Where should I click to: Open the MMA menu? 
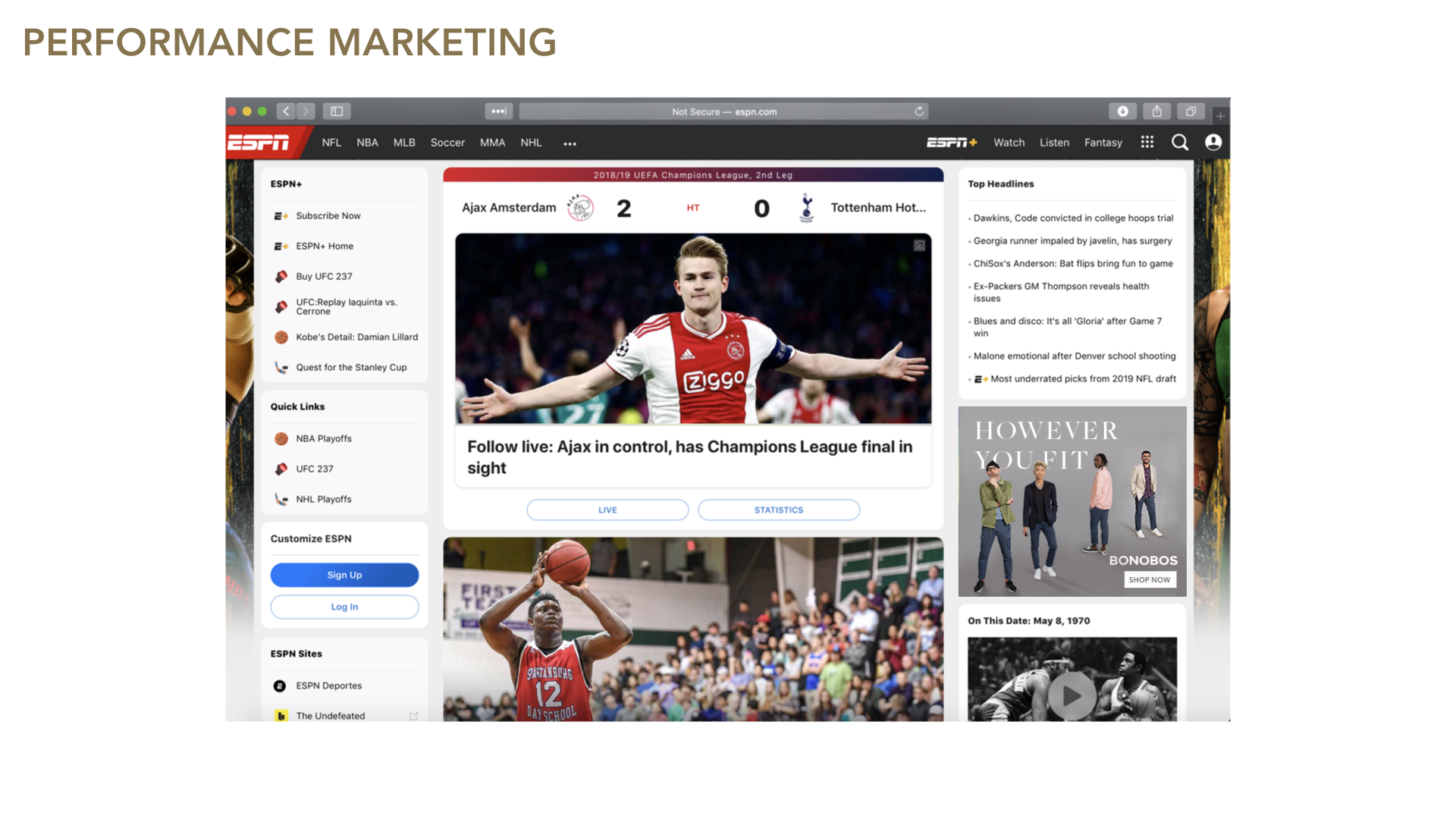pos(492,143)
